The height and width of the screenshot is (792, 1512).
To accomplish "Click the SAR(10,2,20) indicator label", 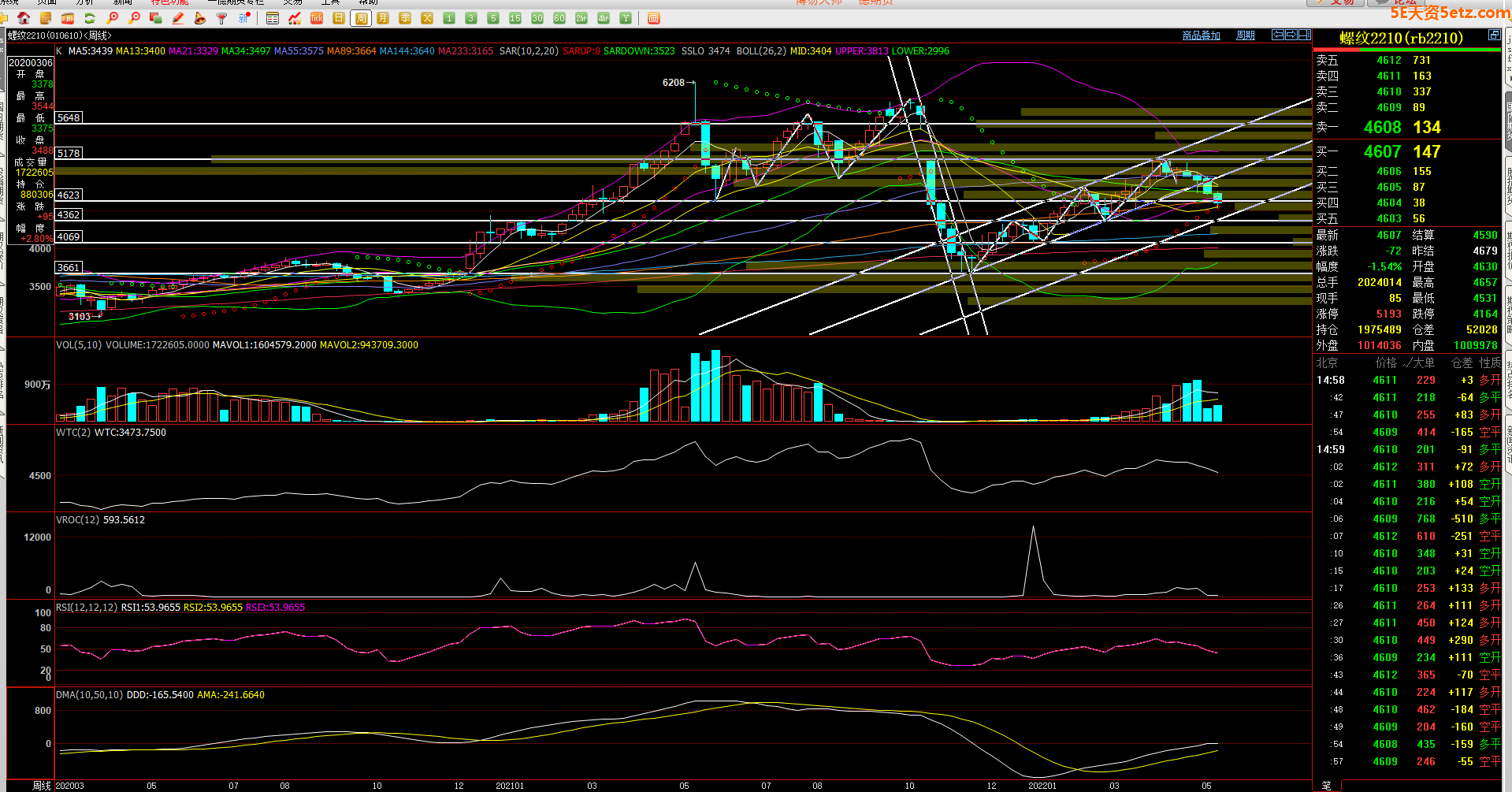I will pyautogui.click(x=529, y=51).
